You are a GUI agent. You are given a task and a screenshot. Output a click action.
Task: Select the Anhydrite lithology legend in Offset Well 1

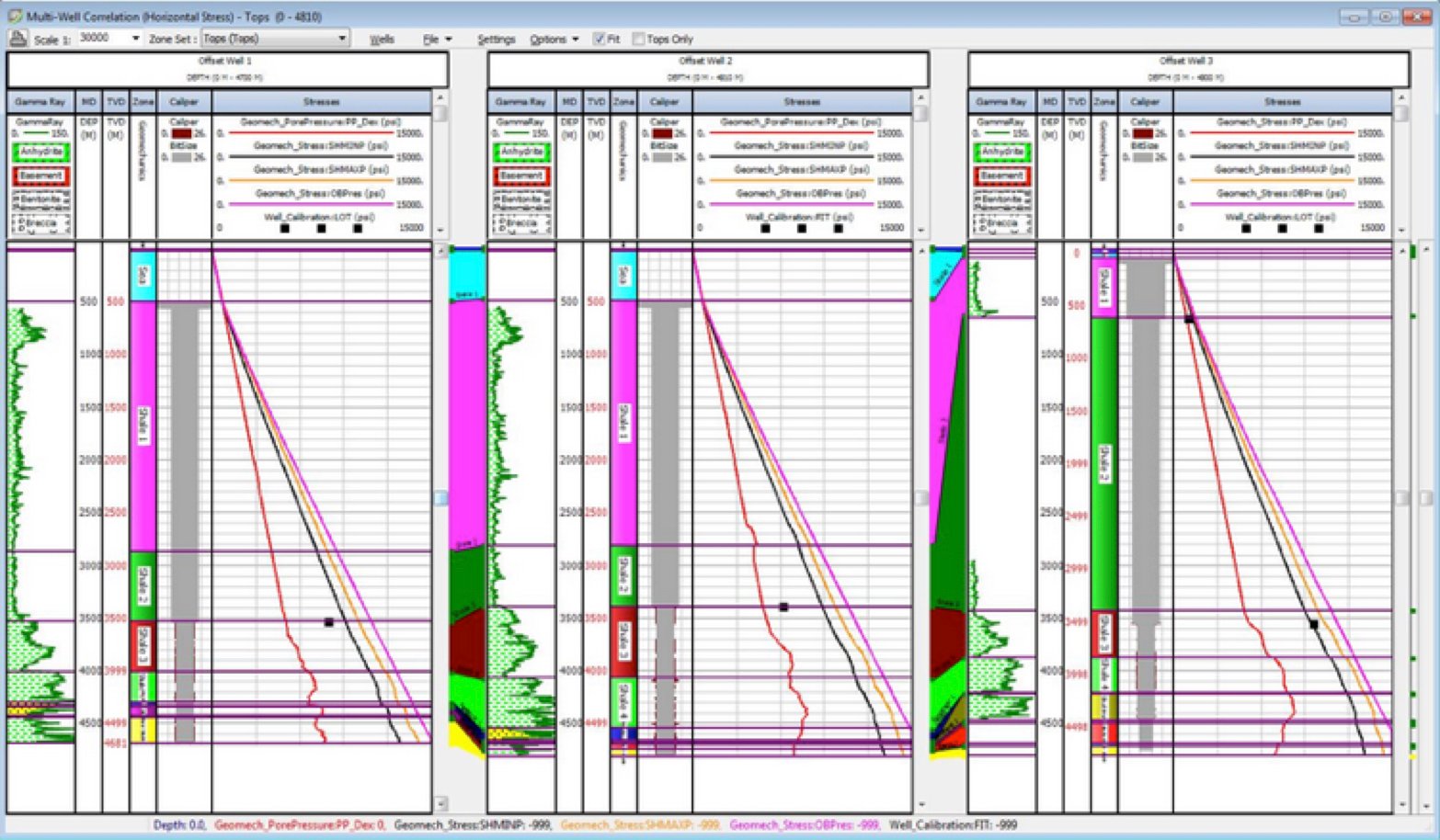[x=41, y=152]
